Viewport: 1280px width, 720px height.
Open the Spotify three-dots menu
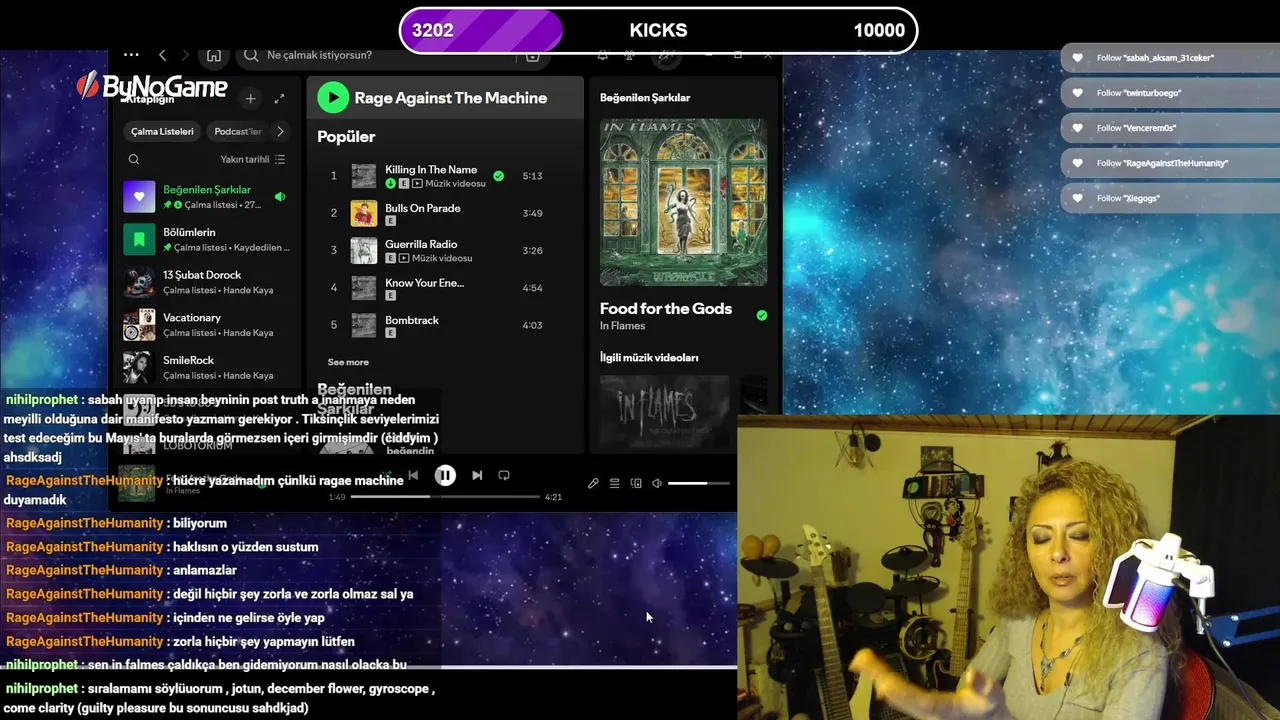click(x=131, y=55)
